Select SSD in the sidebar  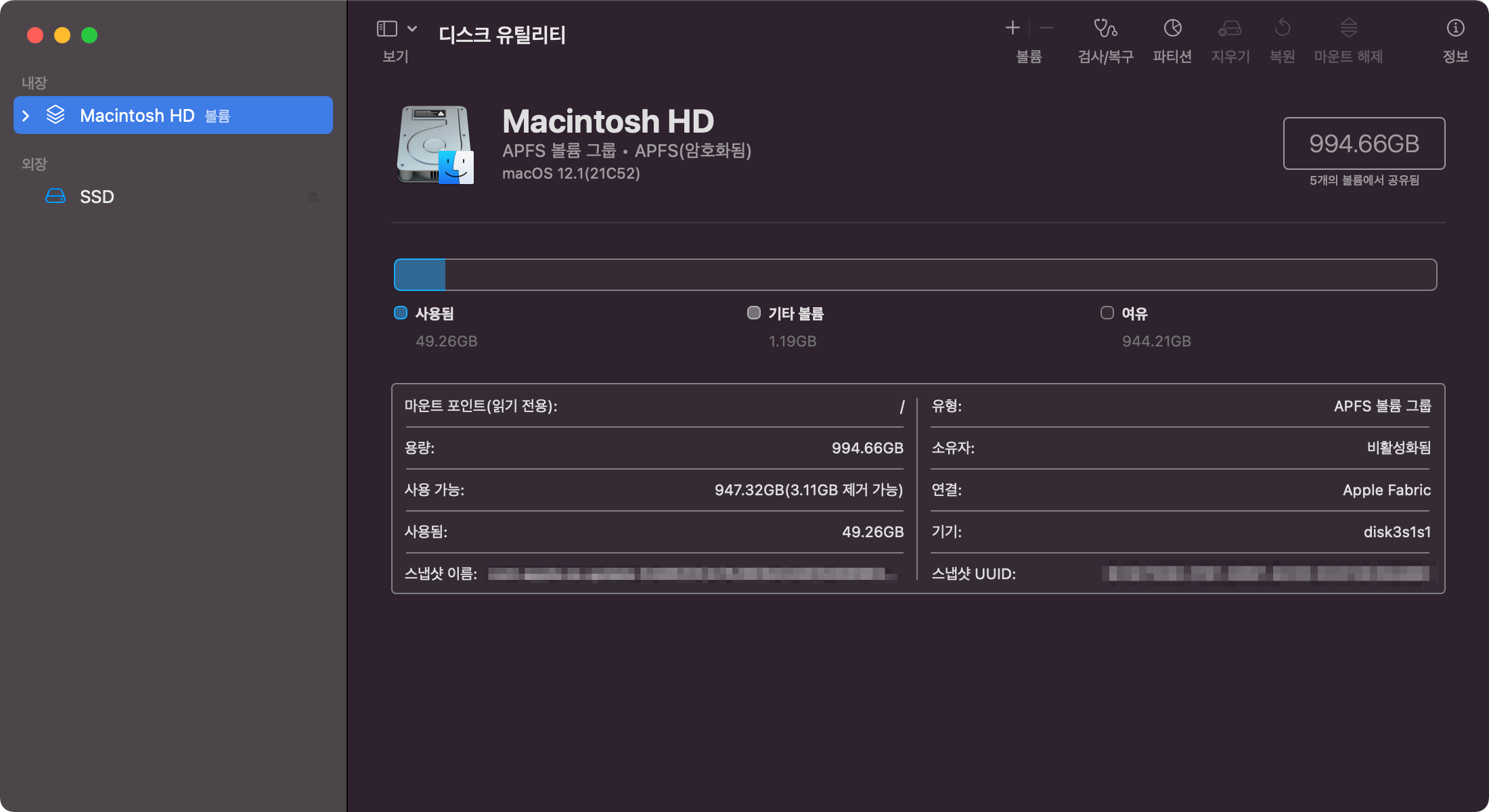pyautogui.click(x=97, y=197)
